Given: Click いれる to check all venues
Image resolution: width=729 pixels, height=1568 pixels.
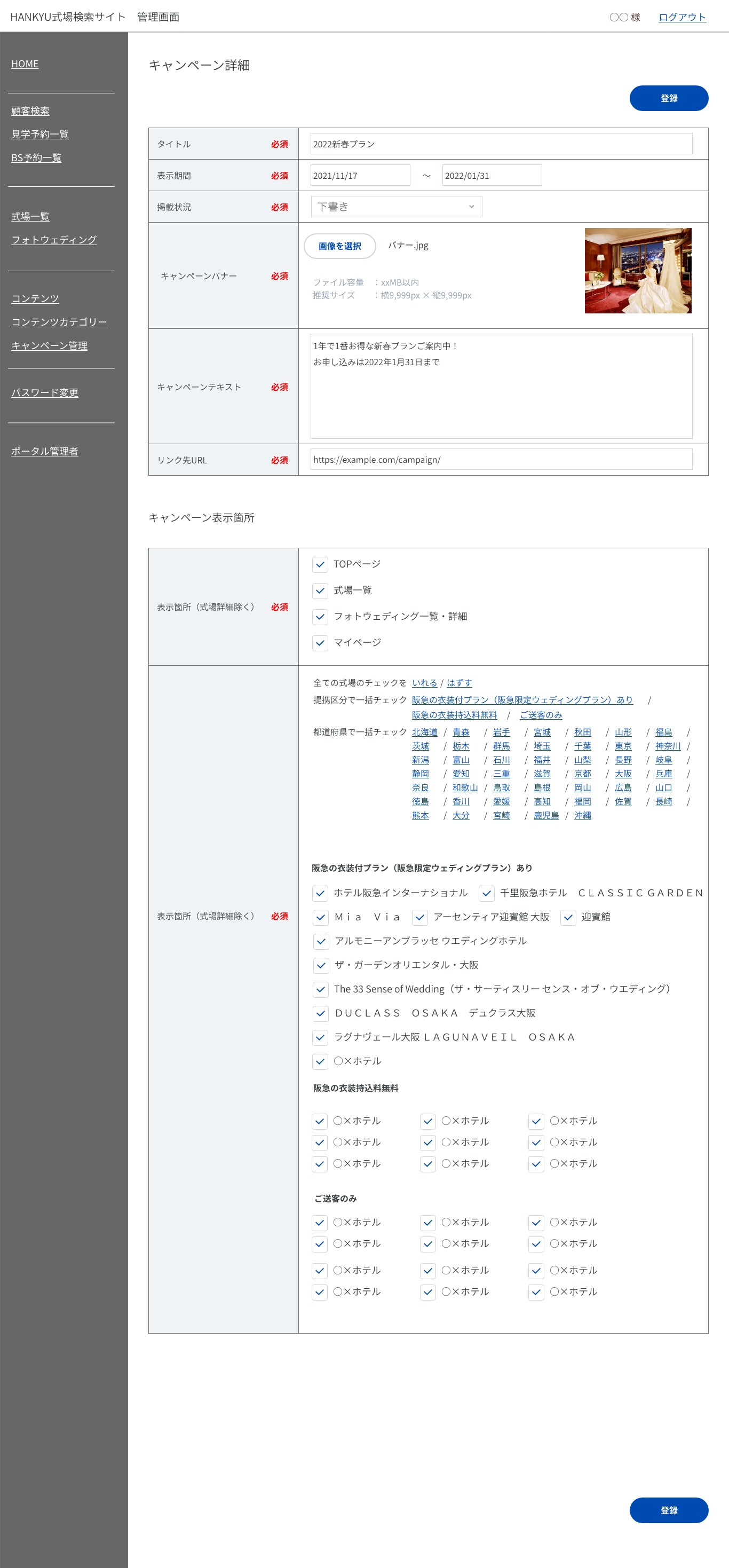Looking at the screenshot, I should [x=424, y=683].
